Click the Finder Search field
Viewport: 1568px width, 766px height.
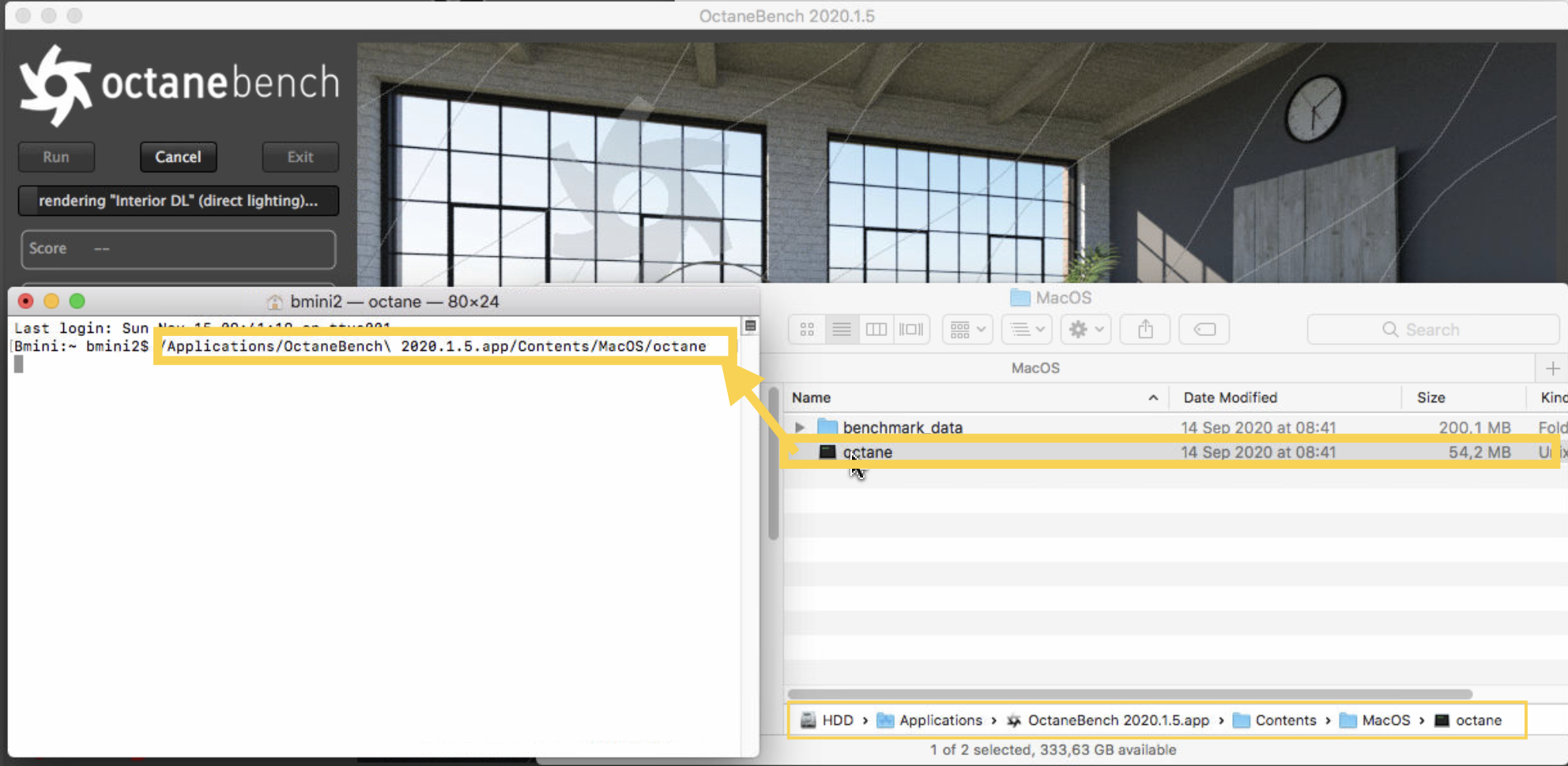pos(1433,330)
